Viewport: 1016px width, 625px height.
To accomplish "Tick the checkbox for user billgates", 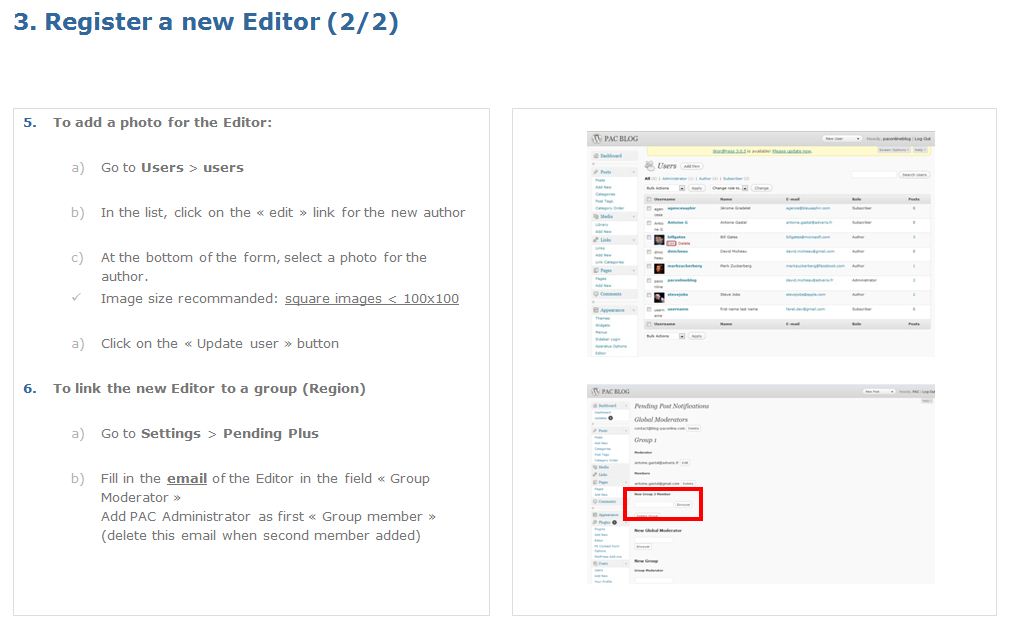I will click(x=649, y=237).
